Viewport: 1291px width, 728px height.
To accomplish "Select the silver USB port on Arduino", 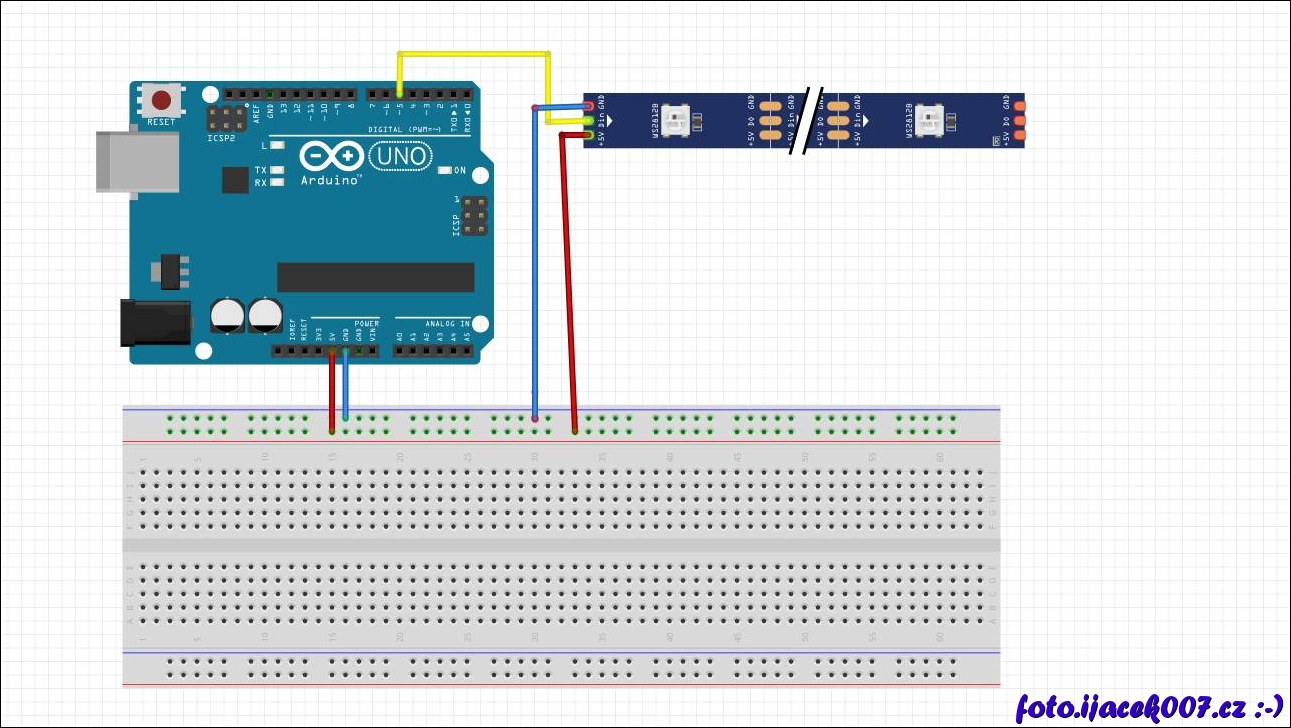I will (137, 160).
